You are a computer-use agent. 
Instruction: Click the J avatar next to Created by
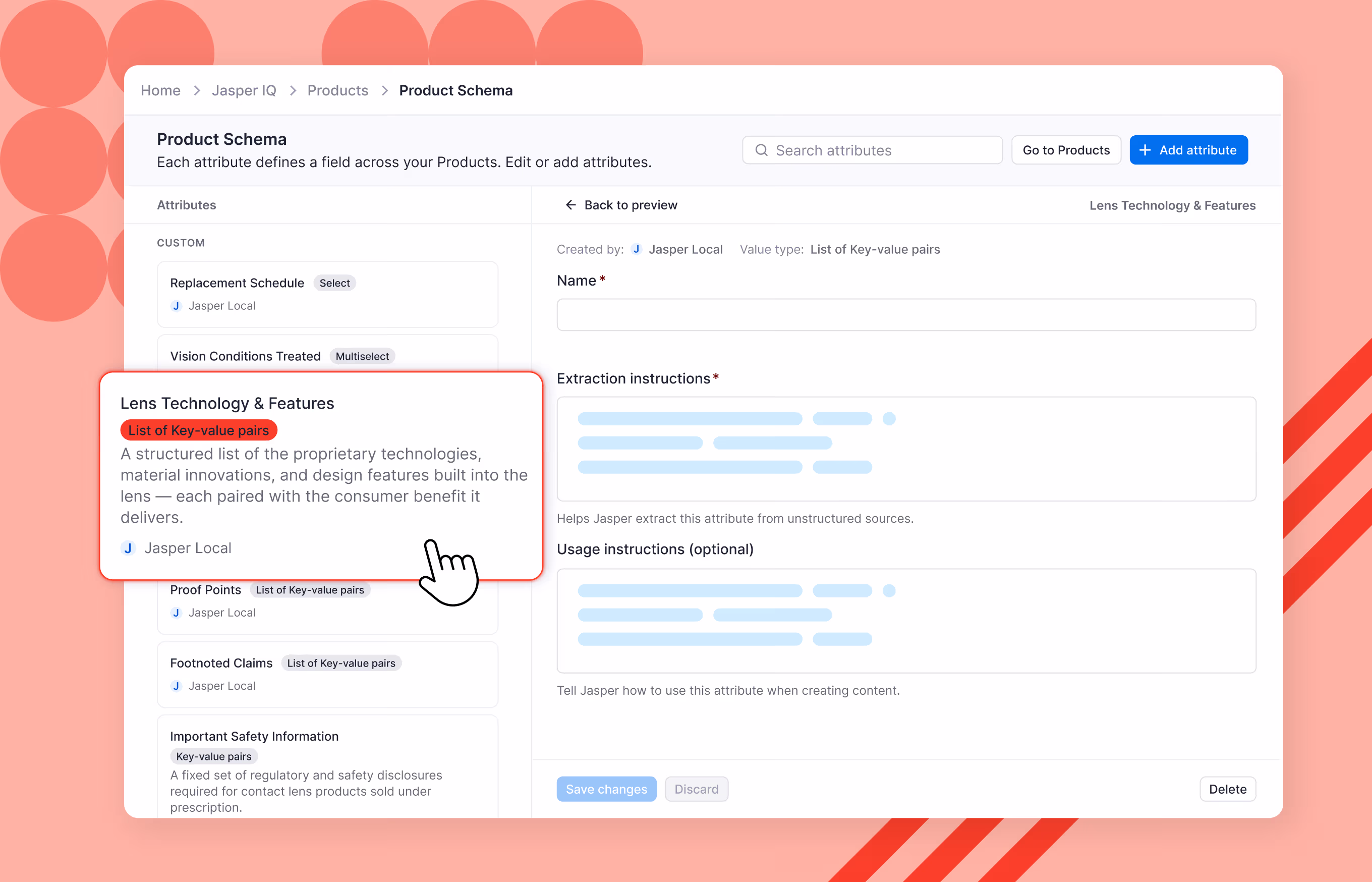pos(637,249)
